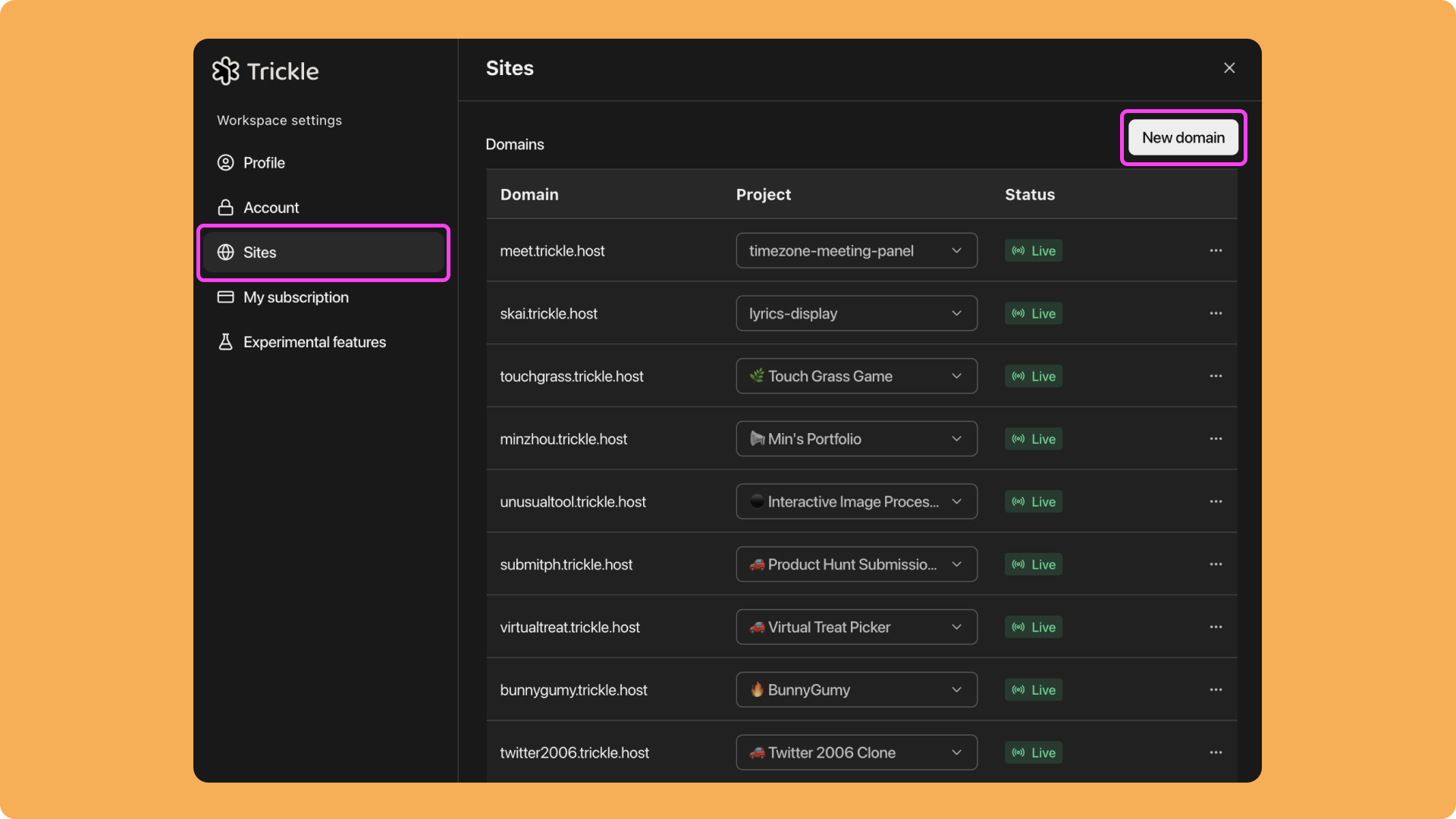The height and width of the screenshot is (819, 1456).
Task: Click the three-dot menu for bunnygumy.trickle.host
Action: 1216,689
